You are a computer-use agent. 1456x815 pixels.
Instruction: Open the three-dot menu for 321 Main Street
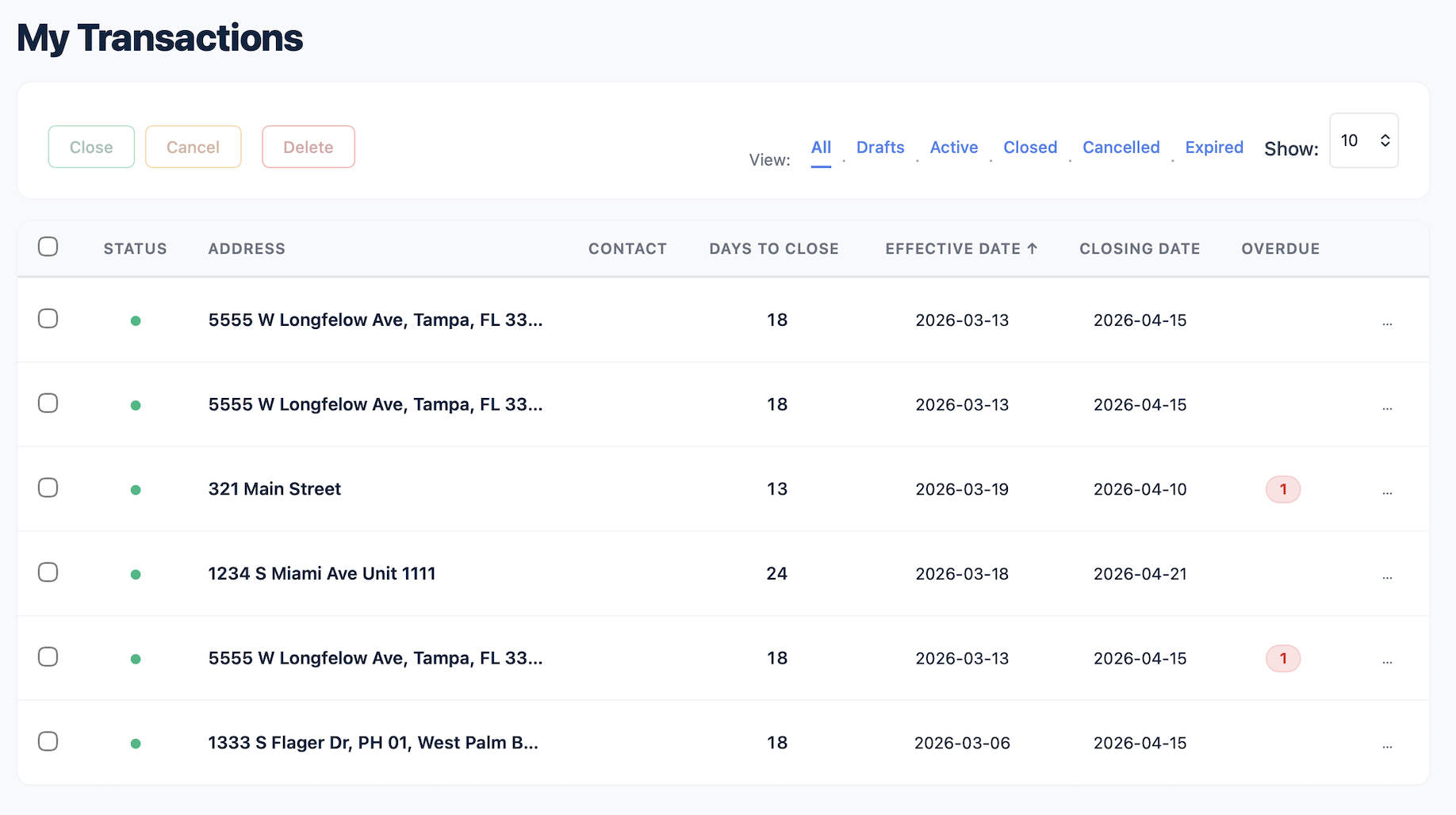[1387, 490]
